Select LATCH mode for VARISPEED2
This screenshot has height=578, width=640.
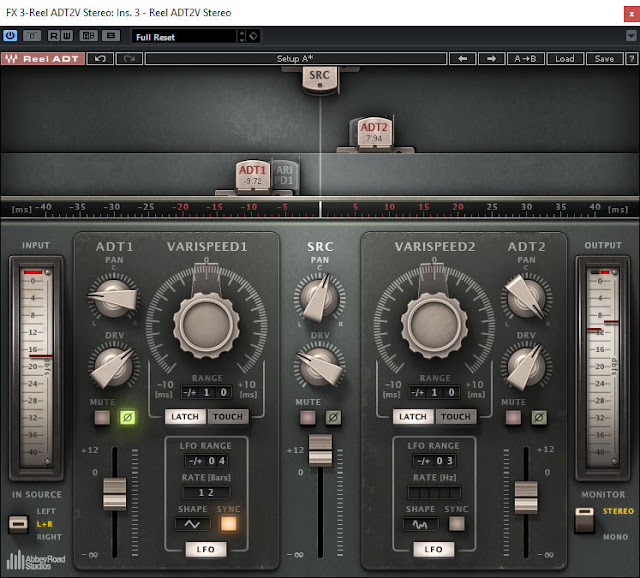413,417
